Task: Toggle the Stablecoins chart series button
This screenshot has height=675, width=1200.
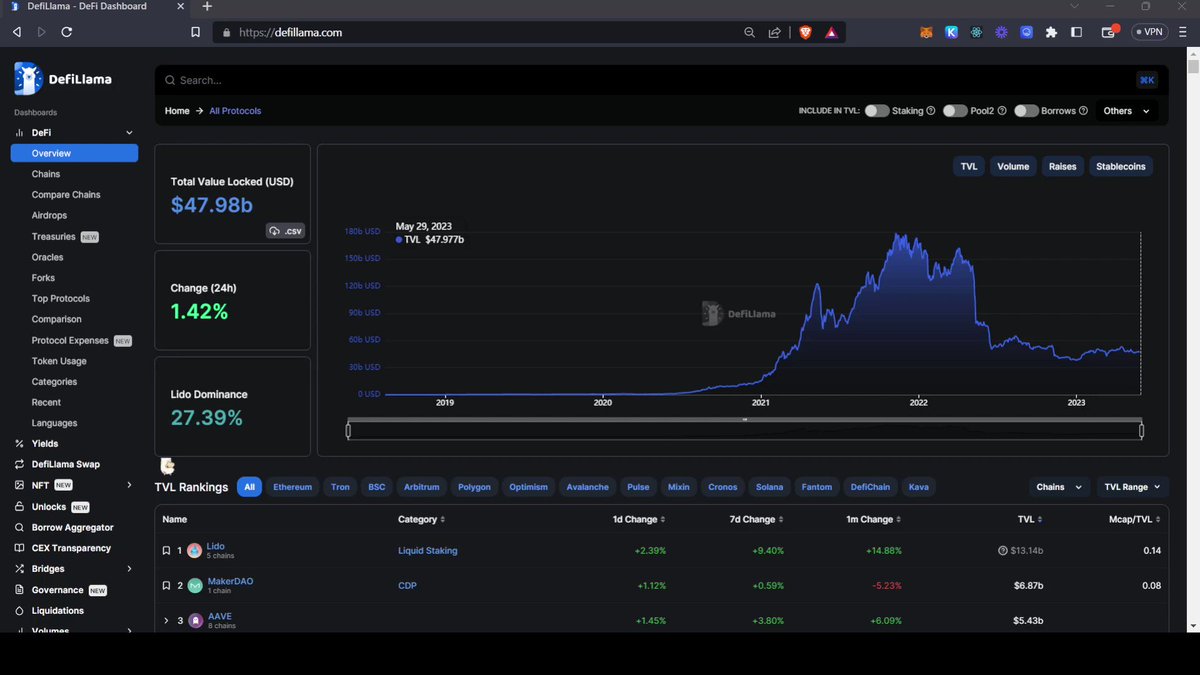Action: click(x=1121, y=166)
